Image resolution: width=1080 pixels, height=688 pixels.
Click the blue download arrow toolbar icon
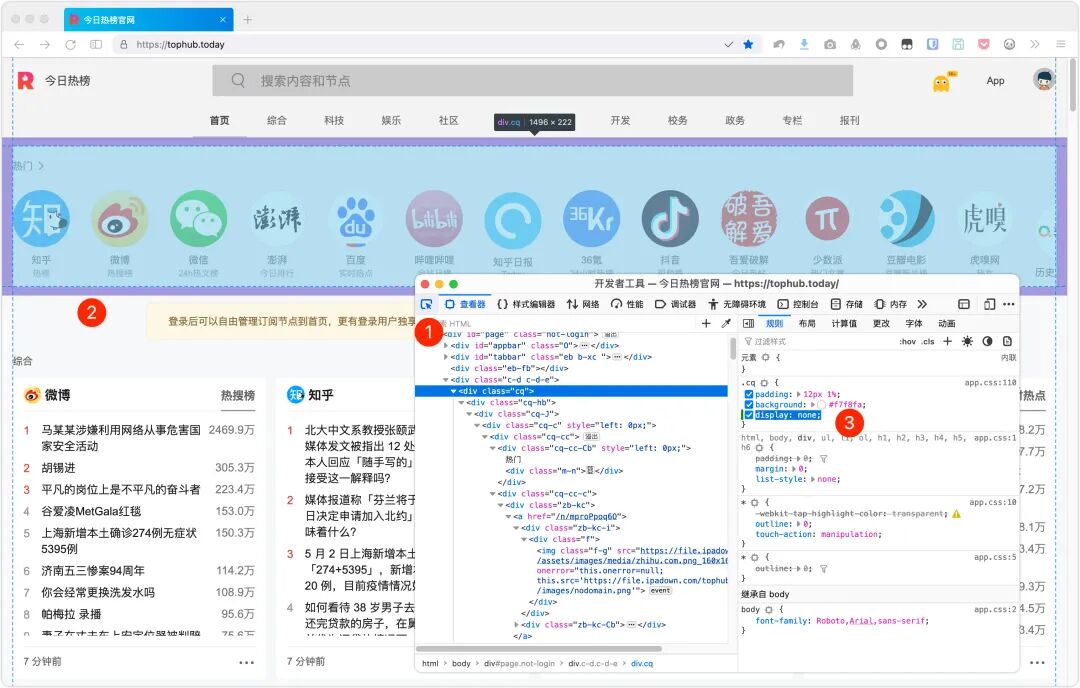click(x=804, y=44)
